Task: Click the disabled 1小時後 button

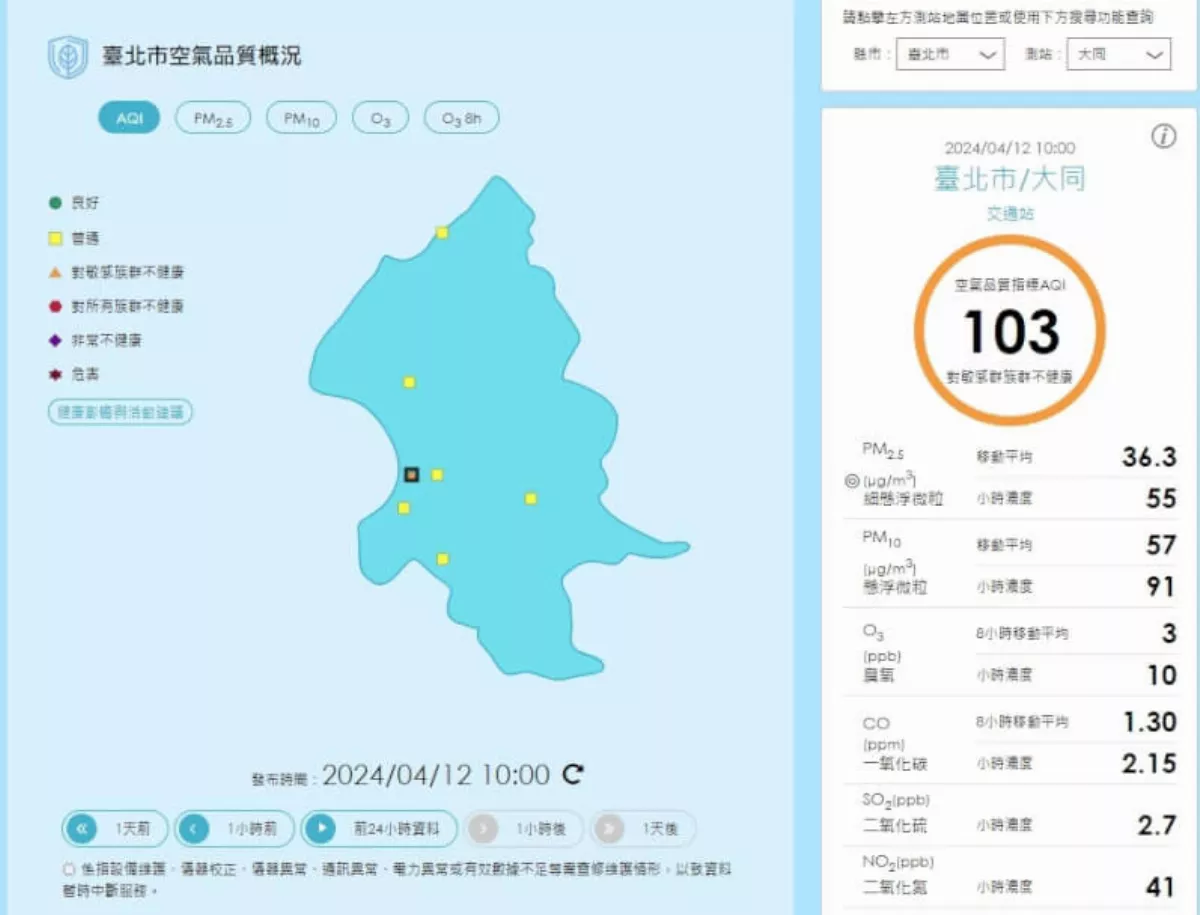Action: click(x=522, y=828)
